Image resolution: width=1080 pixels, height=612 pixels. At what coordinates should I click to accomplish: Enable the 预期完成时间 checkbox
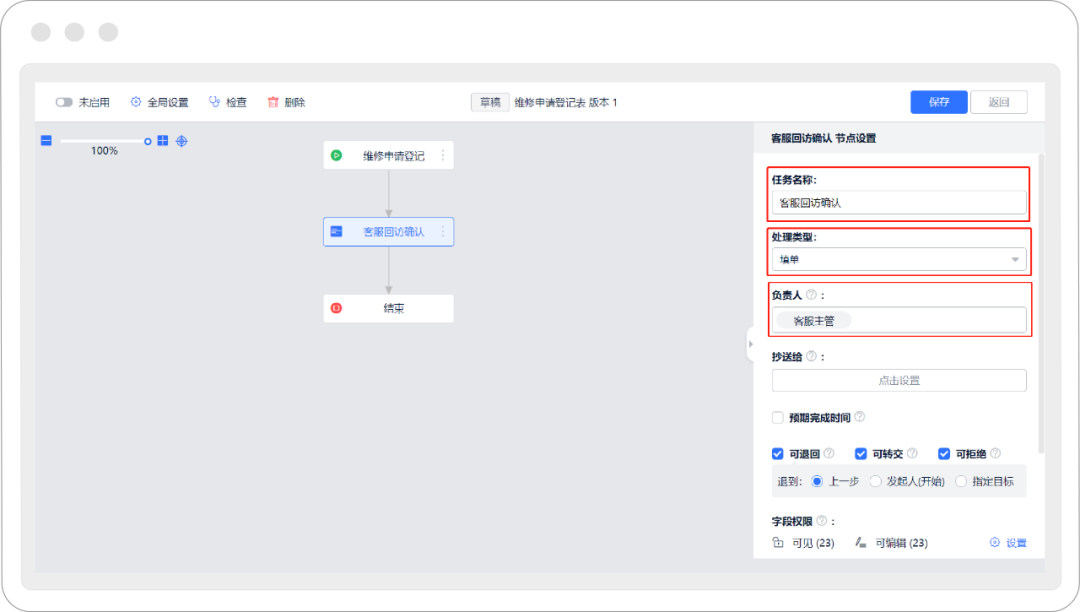pos(778,418)
